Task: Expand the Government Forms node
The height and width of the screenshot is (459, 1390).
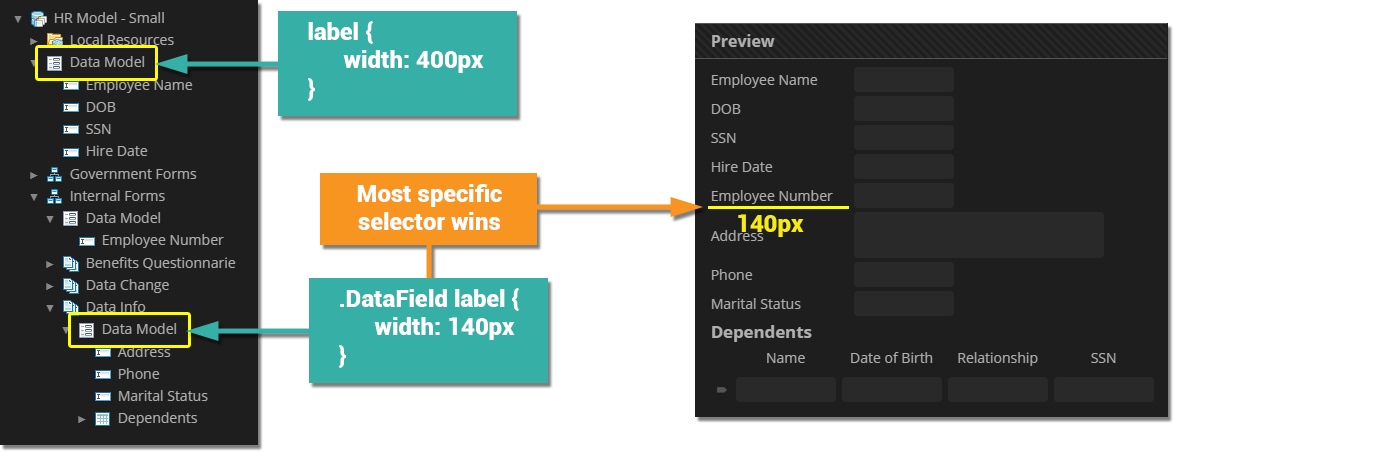Action: pos(34,174)
